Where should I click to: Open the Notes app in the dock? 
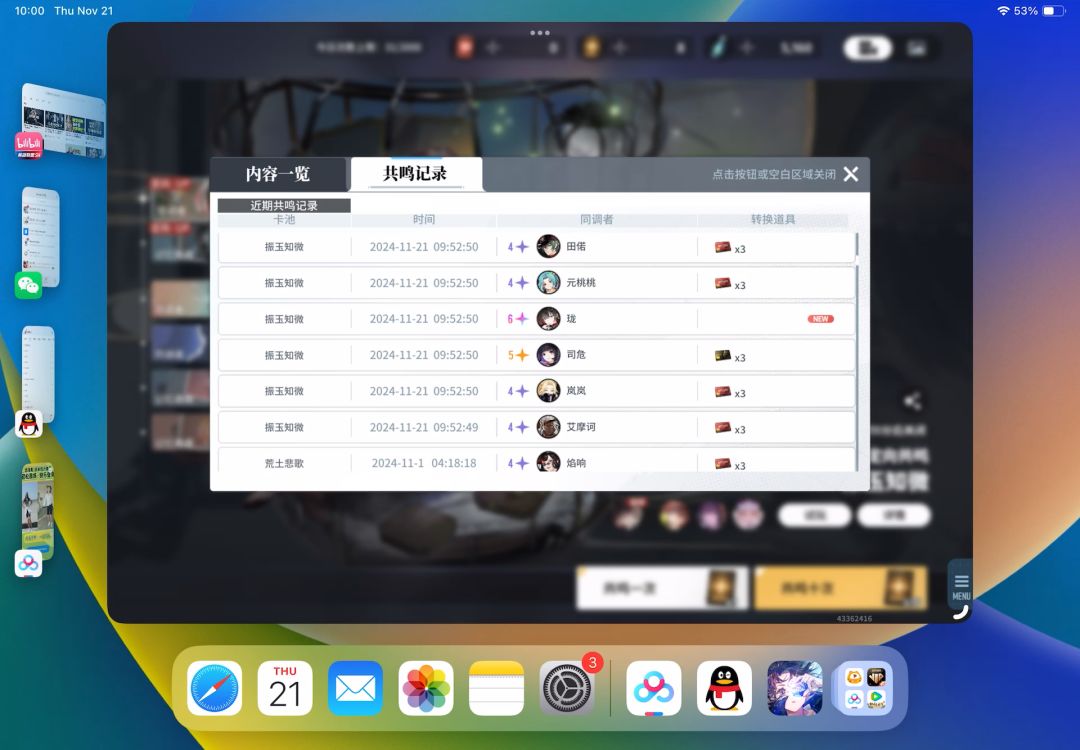click(x=497, y=688)
